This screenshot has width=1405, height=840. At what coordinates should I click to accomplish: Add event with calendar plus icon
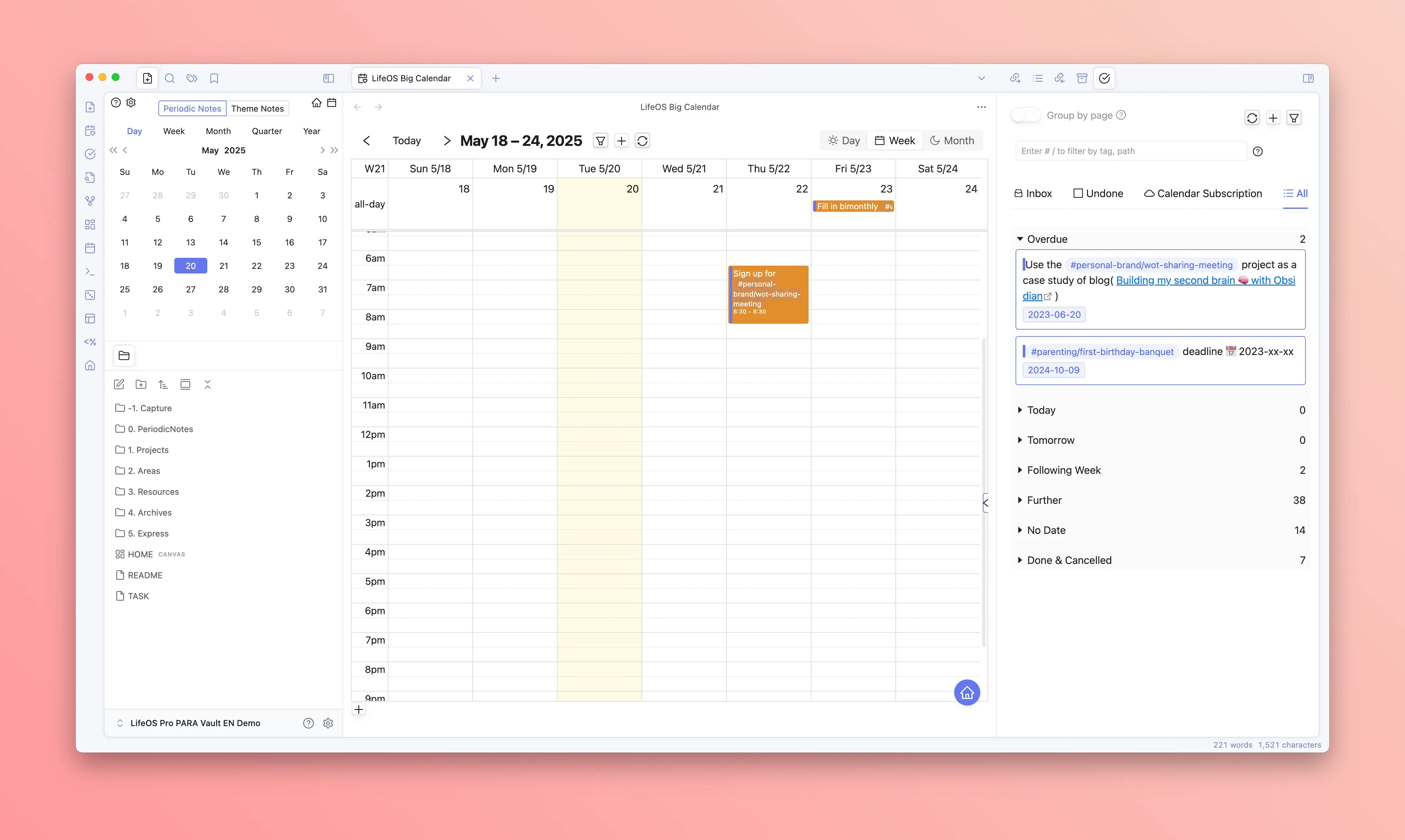click(621, 140)
